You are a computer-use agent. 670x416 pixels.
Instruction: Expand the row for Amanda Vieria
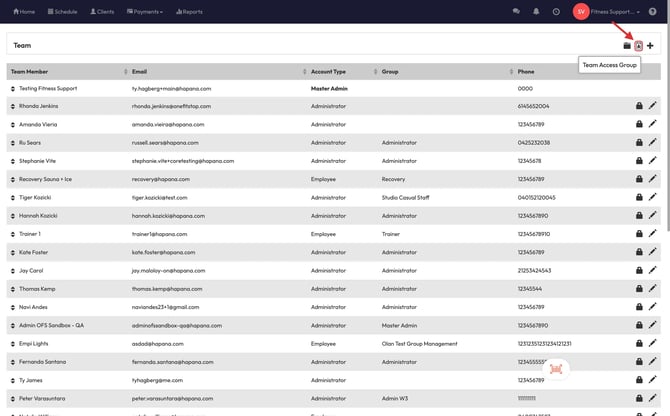point(13,124)
